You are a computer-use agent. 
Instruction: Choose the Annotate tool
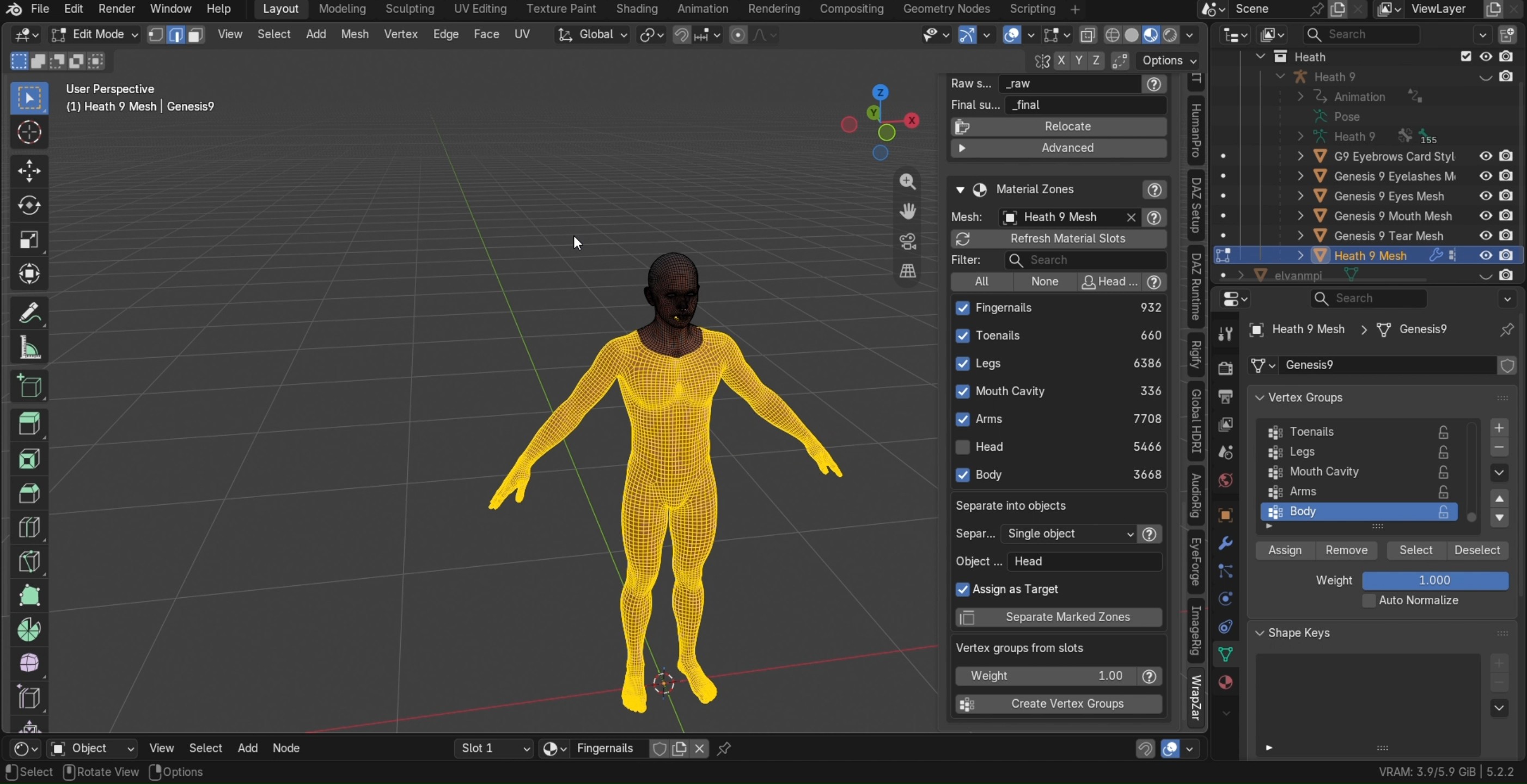pyautogui.click(x=29, y=313)
